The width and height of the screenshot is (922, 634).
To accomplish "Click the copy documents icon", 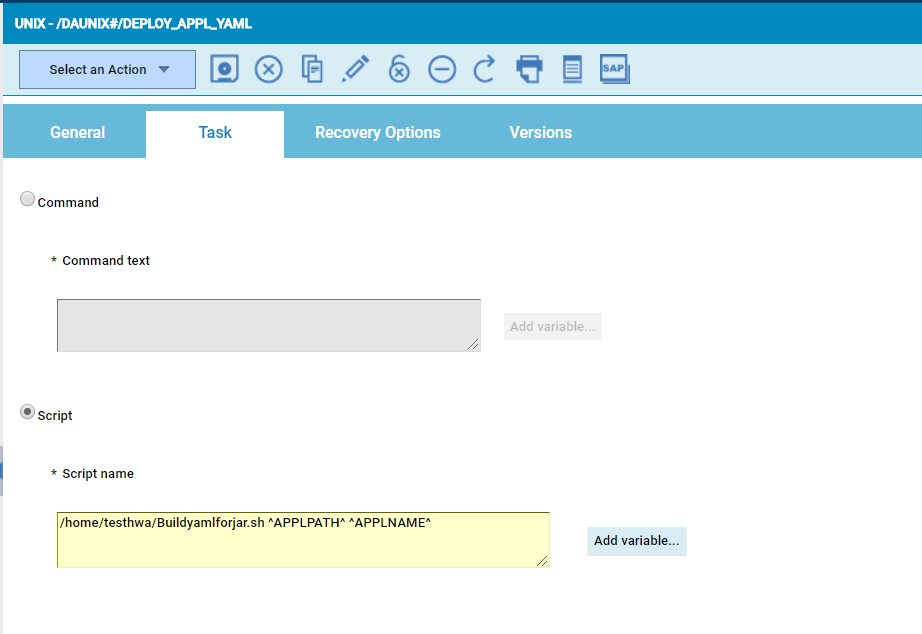I will click(313, 69).
